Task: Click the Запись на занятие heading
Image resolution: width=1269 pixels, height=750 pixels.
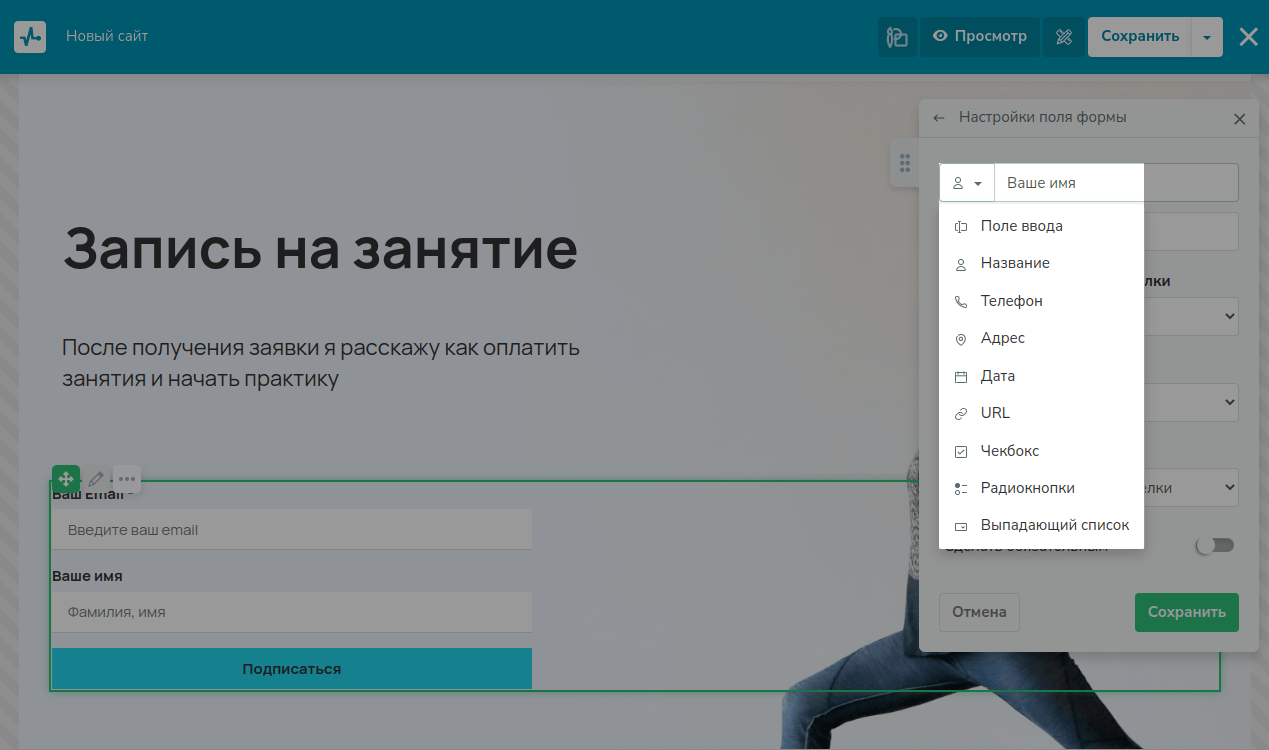Action: click(320, 249)
